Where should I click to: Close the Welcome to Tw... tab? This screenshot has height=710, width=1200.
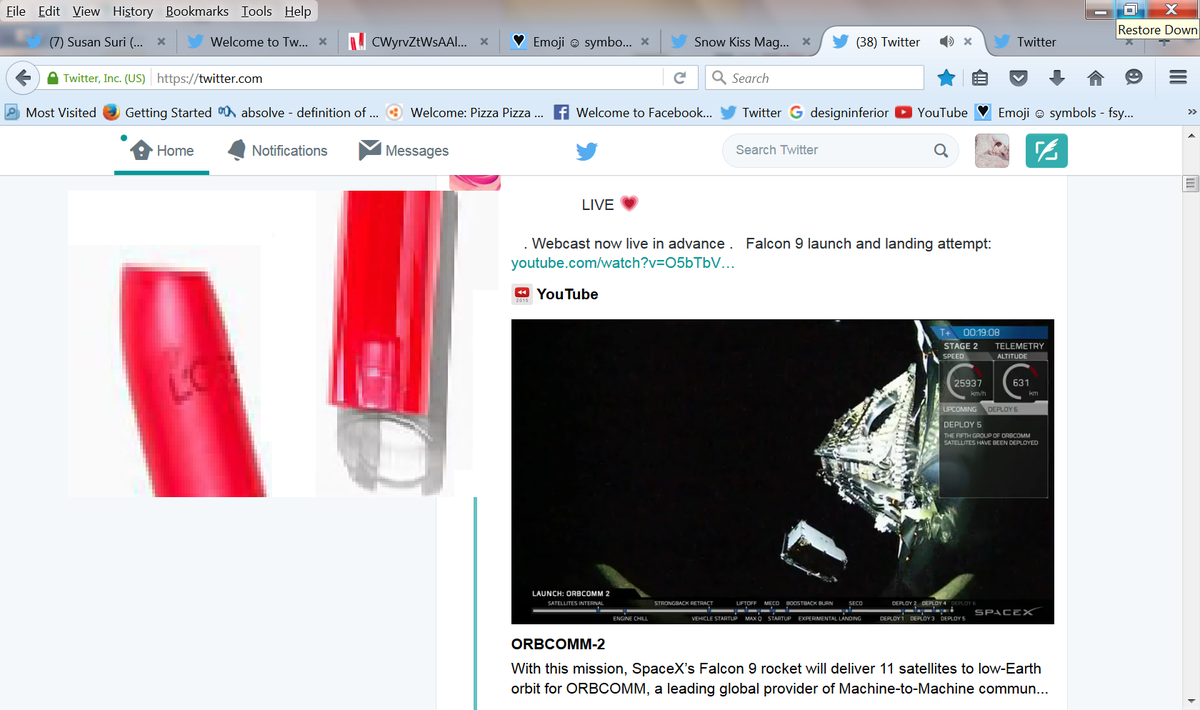[x=322, y=42]
